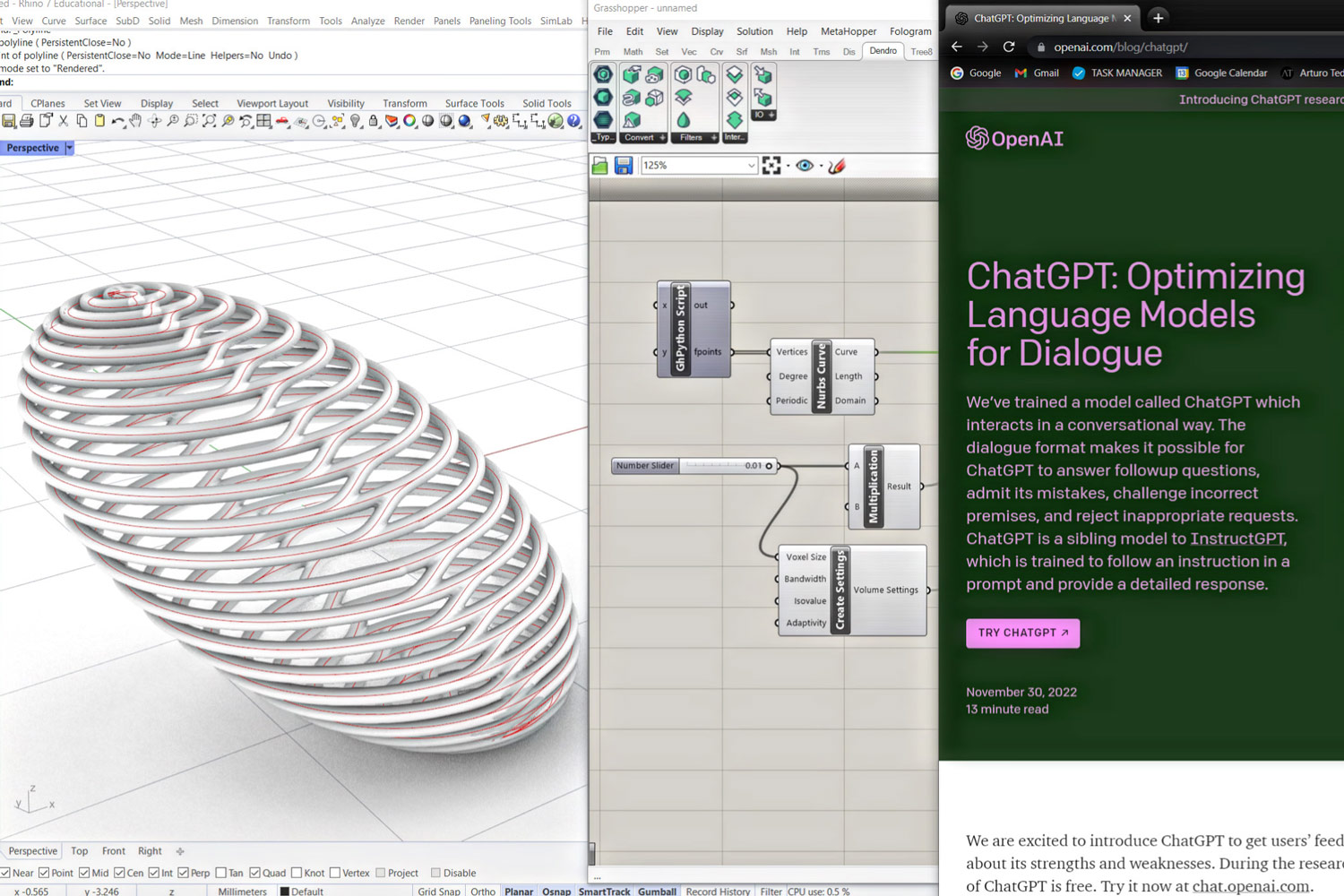Image resolution: width=1344 pixels, height=896 pixels.
Task: Open the InstructGPT link
Action: tap(1237, 538)
